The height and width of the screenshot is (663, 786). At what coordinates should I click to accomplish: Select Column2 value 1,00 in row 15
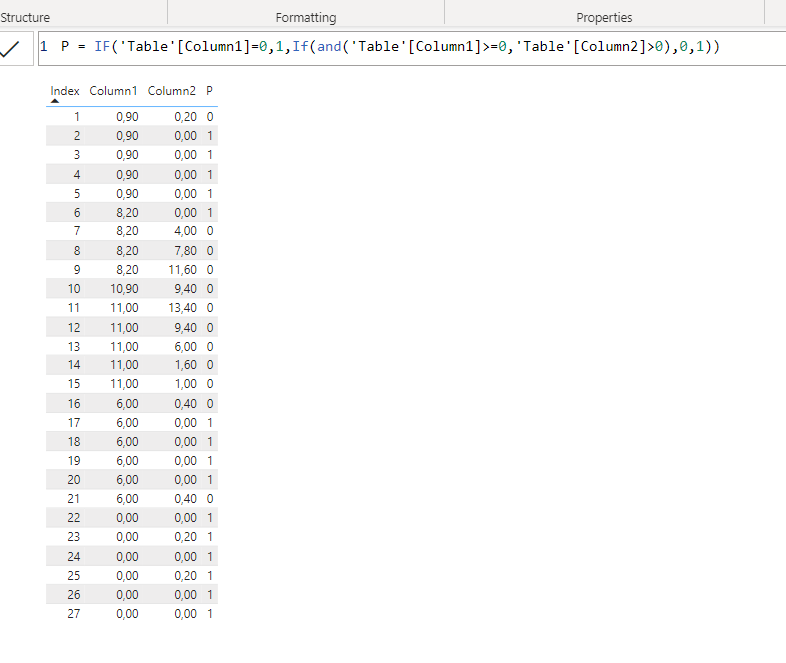185,384
